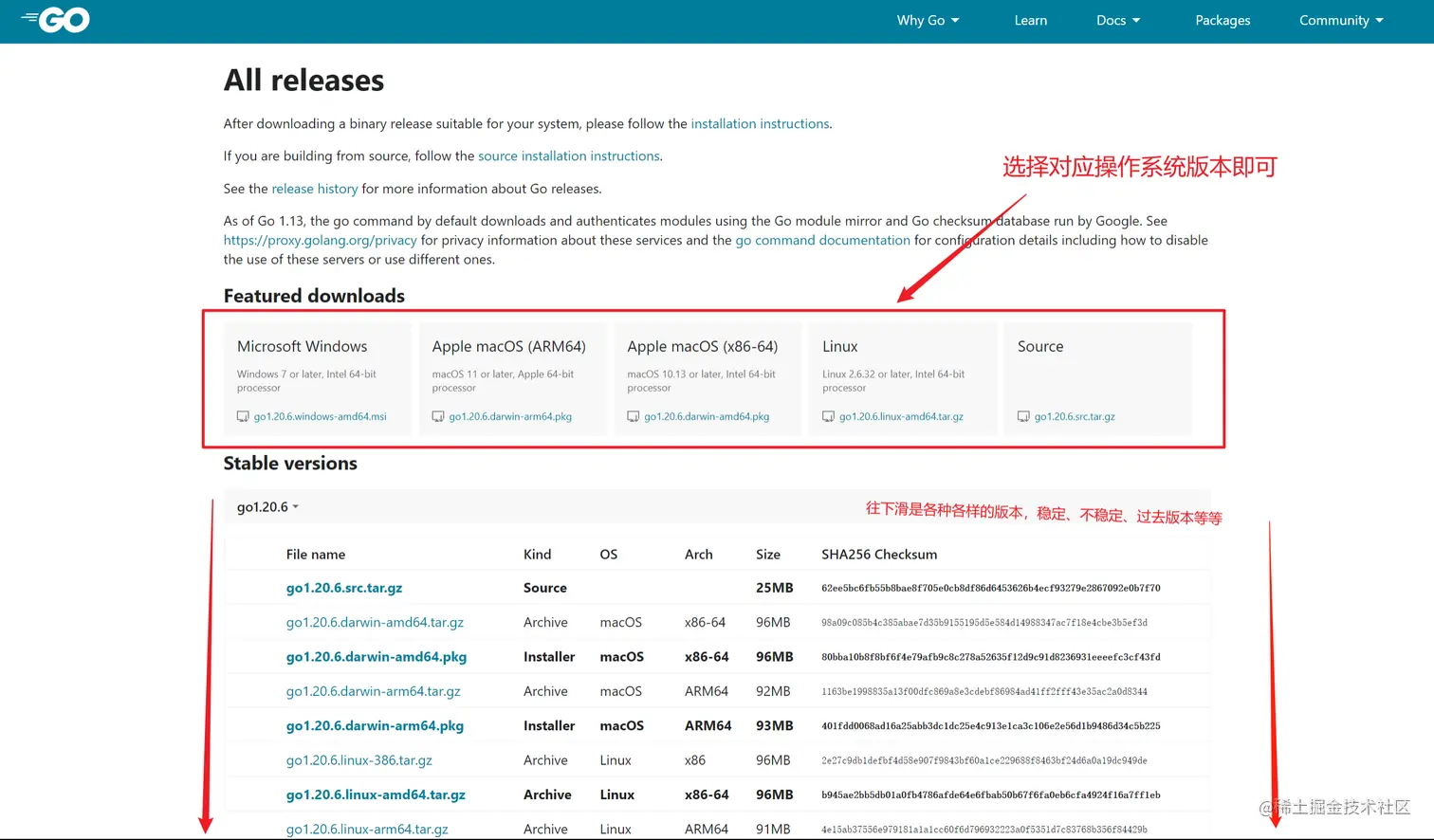This screenshot has height=840, width=1434.
Task: Open the installation instructions link
Action: (x=760, y=123)
